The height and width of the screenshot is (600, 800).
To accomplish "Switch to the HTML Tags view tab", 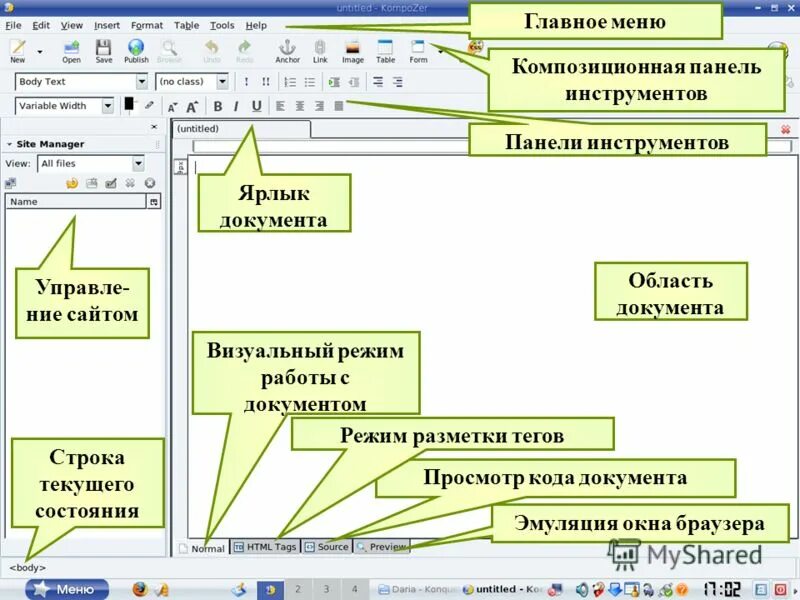I will [265, 547].
